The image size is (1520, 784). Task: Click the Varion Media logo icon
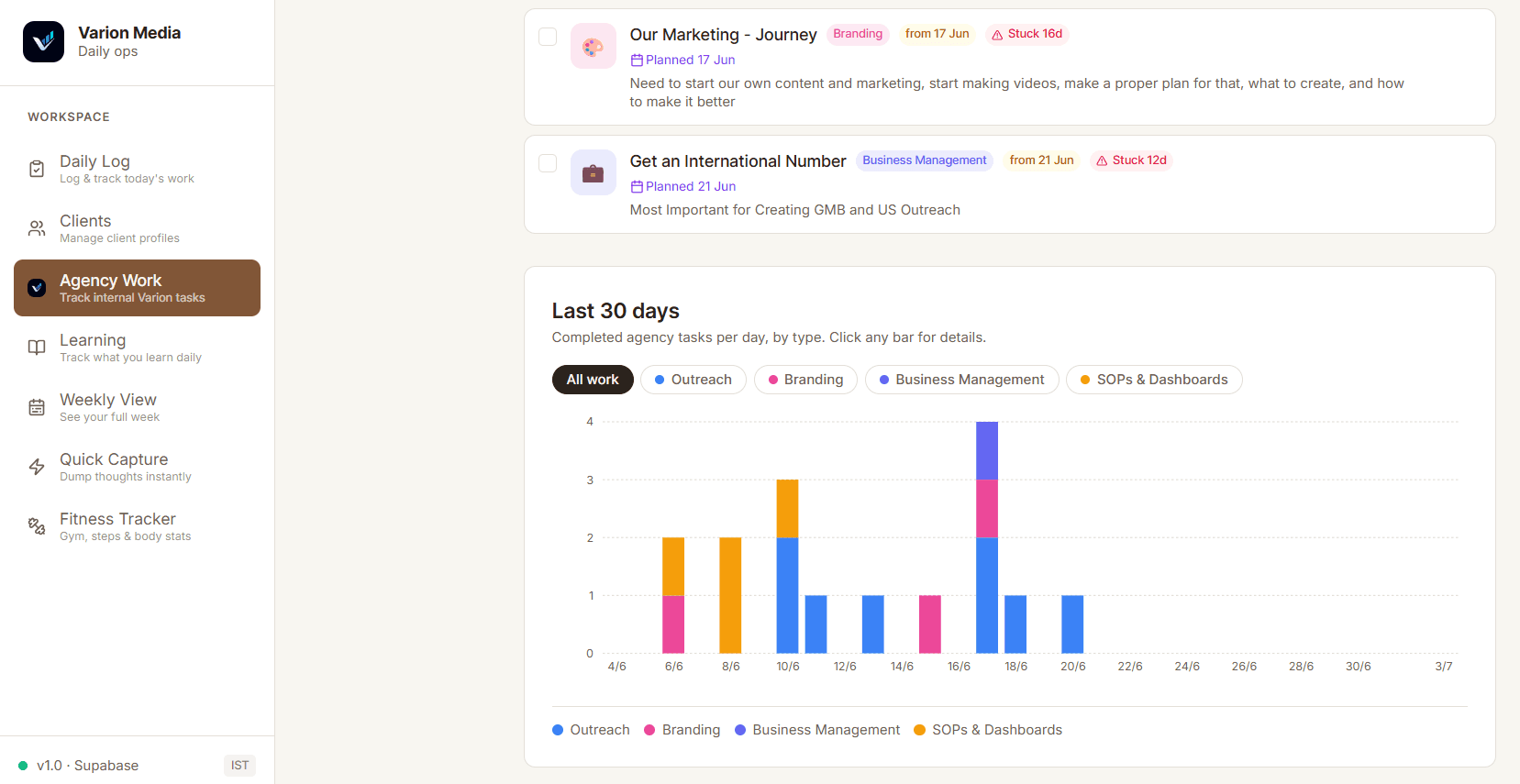tap(43, 41)
